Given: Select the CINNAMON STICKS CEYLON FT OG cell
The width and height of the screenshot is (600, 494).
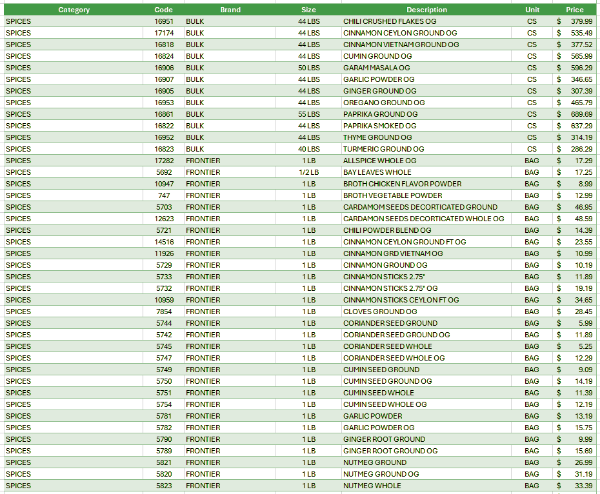Looking at the screenshot, I should pos(400,300).
